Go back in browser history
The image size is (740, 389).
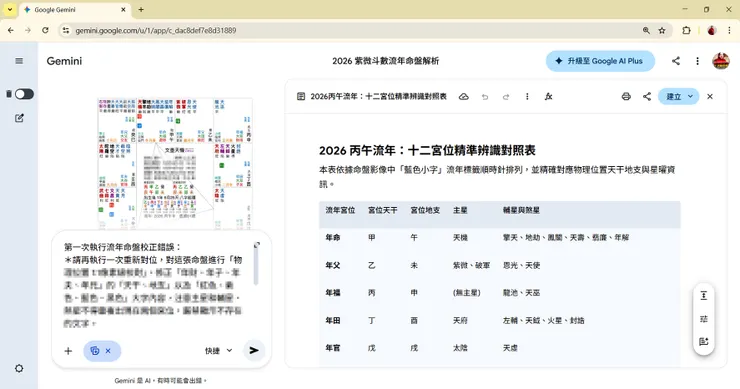[10, 30]
